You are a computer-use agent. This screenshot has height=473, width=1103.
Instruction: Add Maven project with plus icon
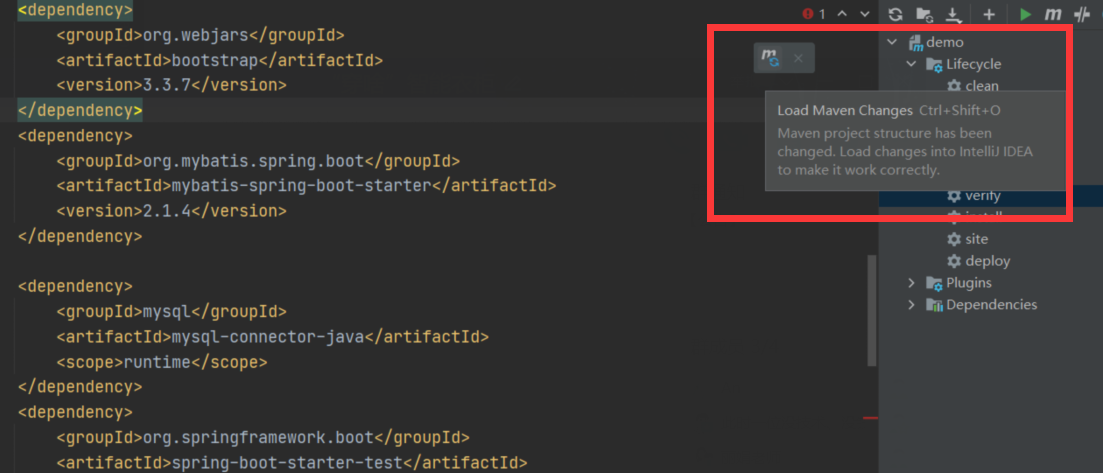pos(989,15)
